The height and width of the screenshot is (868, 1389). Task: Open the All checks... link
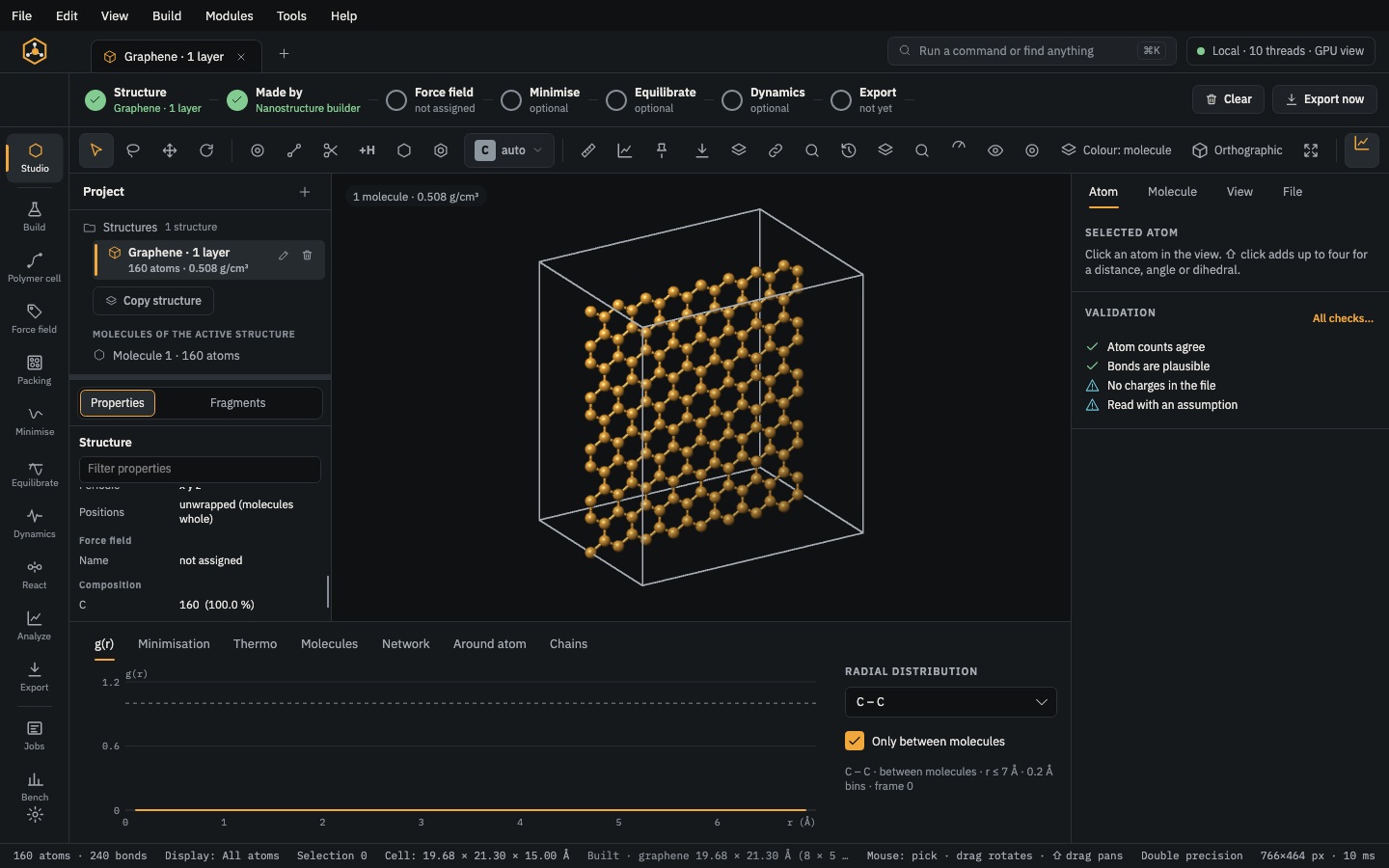coord(1343,318)
